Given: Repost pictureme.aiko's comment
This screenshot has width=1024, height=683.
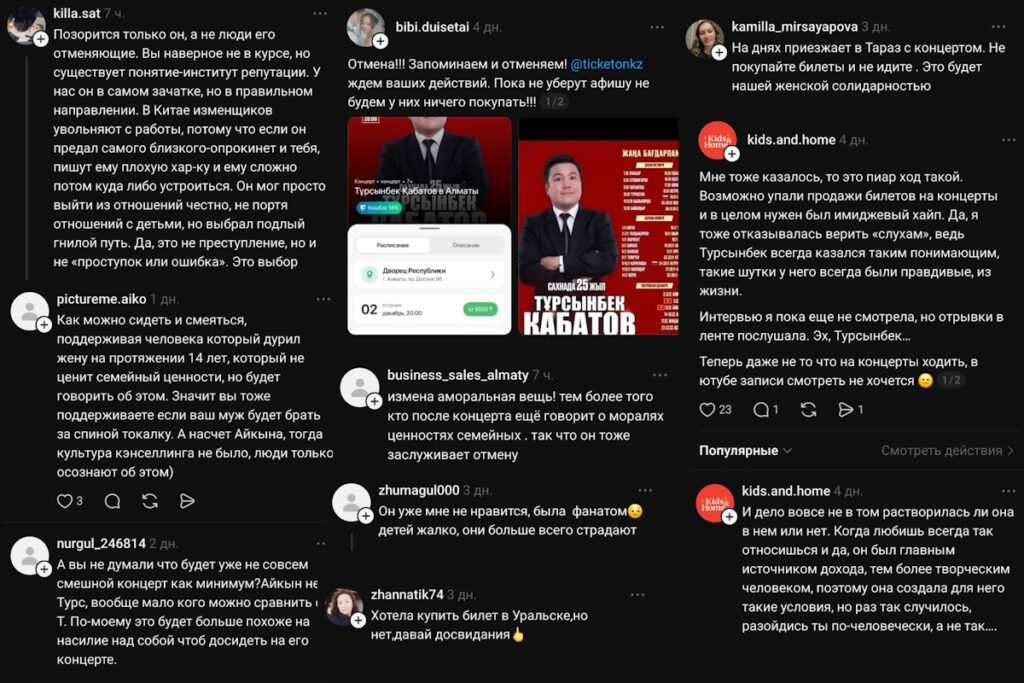Looking at the screenshot, I should [150, 501].
